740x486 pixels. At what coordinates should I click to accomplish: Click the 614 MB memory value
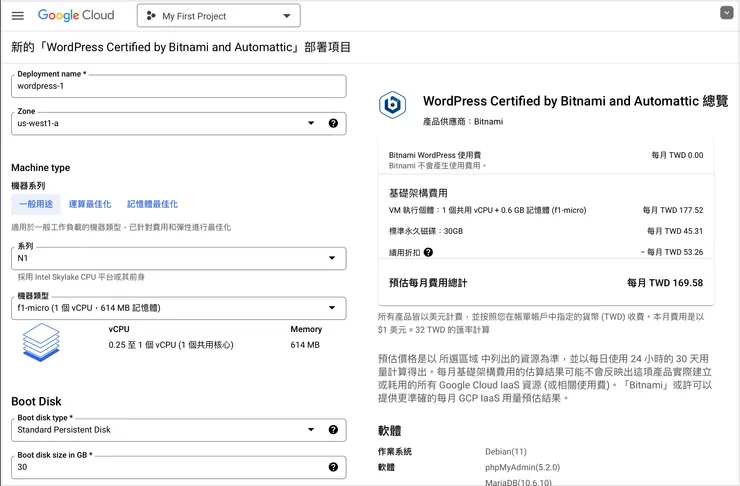coord(305,345)
